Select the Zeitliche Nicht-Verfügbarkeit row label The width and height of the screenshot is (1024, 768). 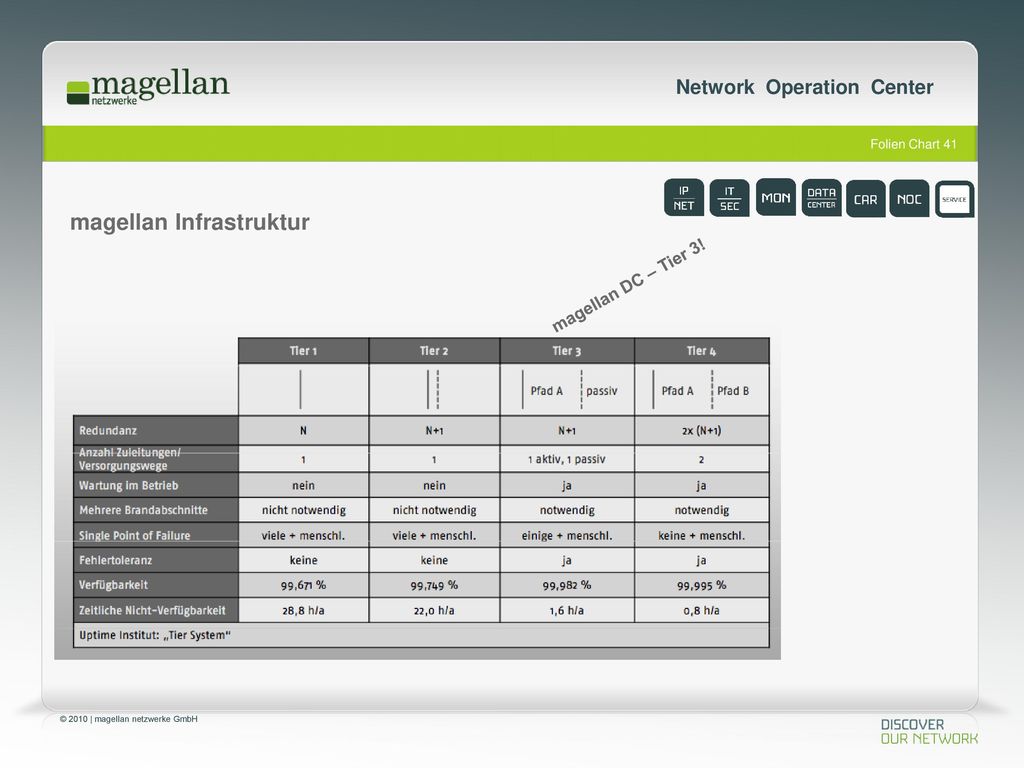(x=156, y=611)
